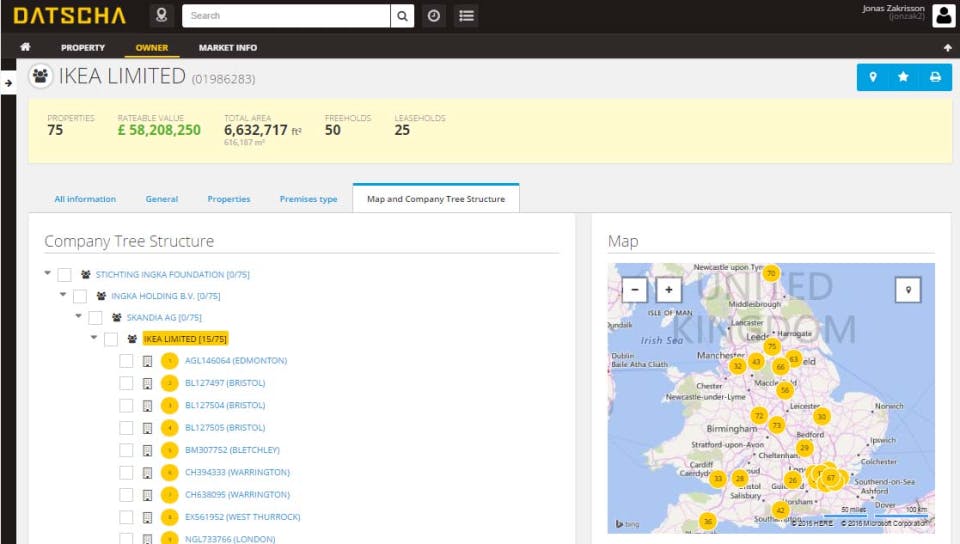This screenshot has width=960, height=544.
Task: Zoom in on the map
Action: tap(668, 290)
